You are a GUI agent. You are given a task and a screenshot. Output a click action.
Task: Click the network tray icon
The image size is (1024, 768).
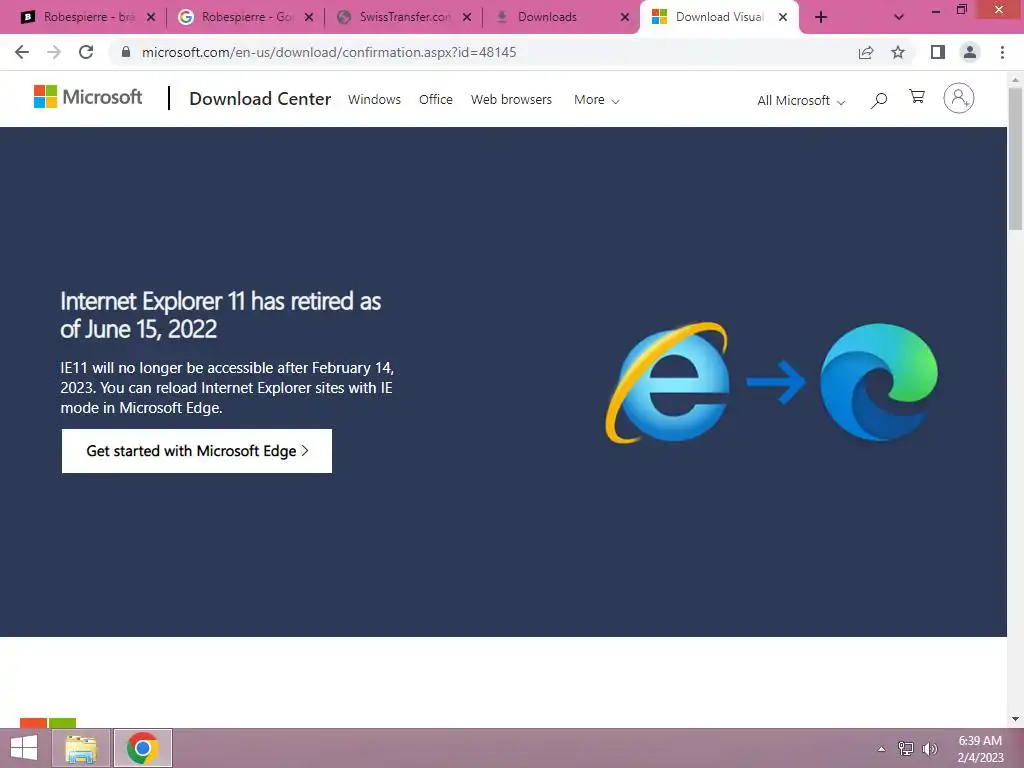pyautogui.click(x=906, y=749)
